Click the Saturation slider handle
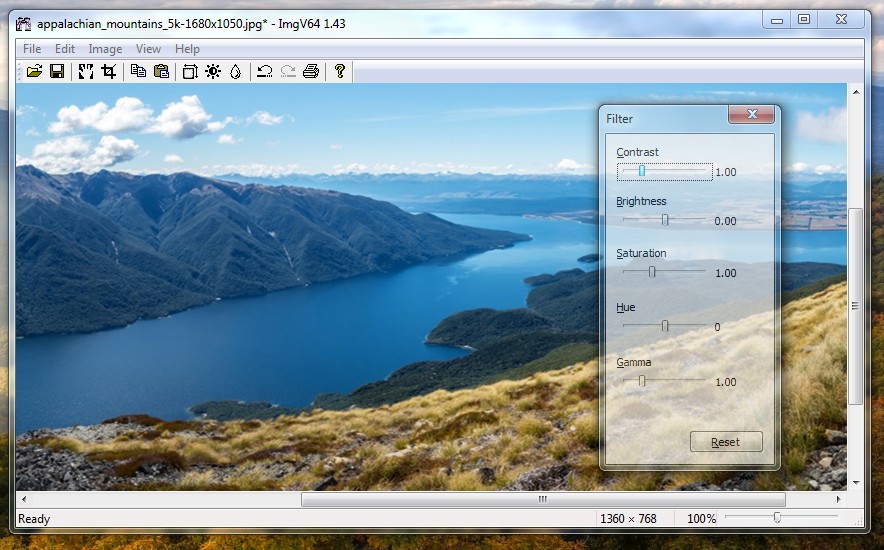884x550 pixels. tap(652, 272)
